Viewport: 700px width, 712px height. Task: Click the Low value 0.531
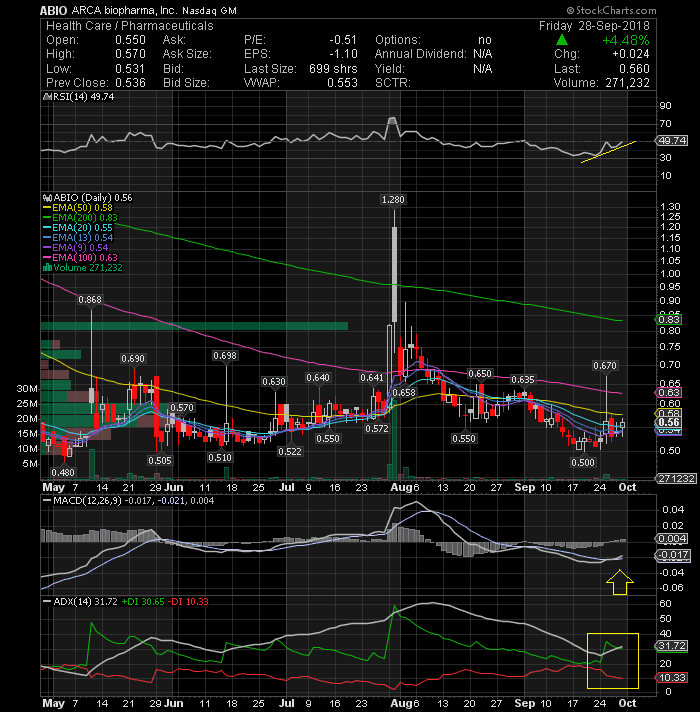(x=130, y=69)
